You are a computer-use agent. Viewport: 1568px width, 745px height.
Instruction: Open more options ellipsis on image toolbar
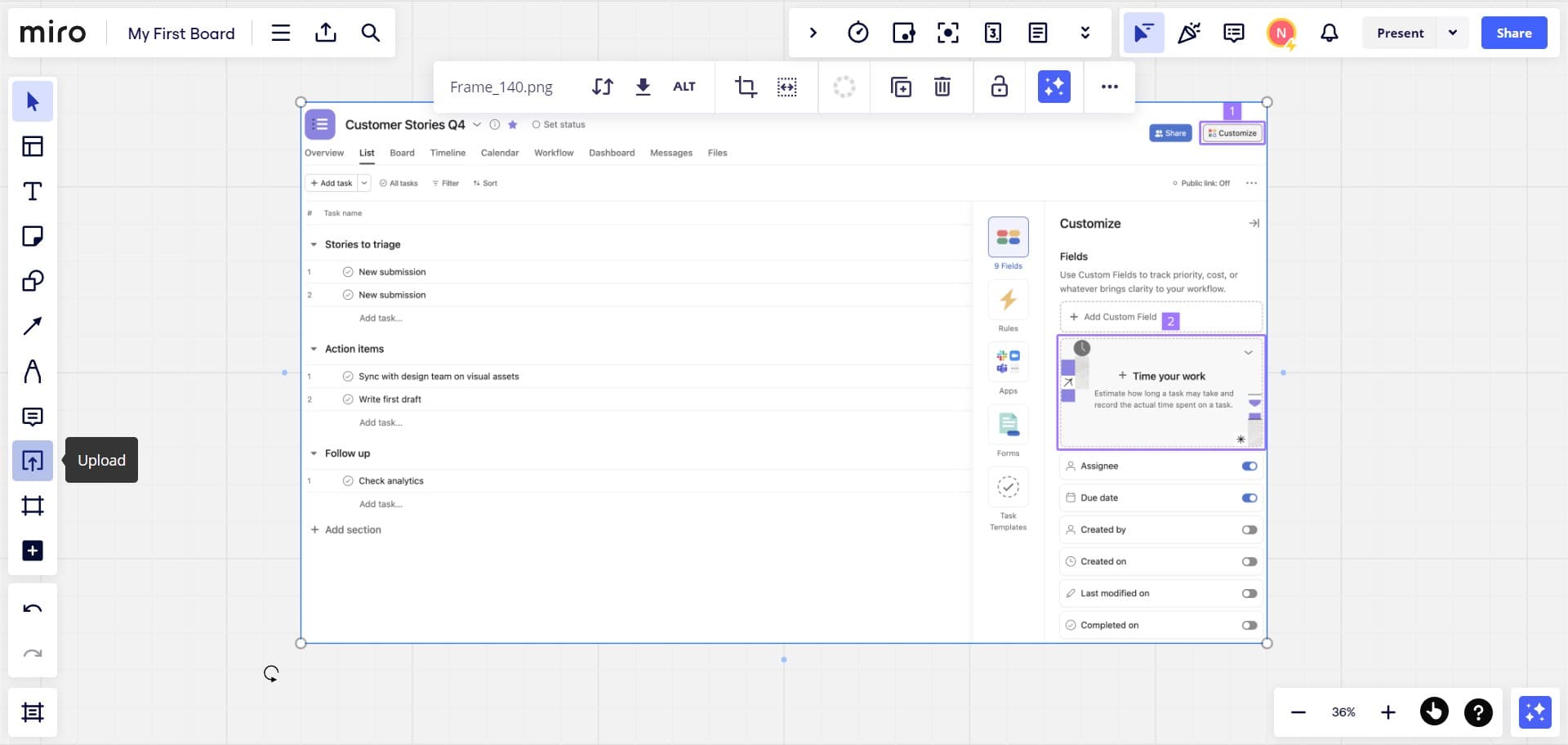(x=1109, y=87)
